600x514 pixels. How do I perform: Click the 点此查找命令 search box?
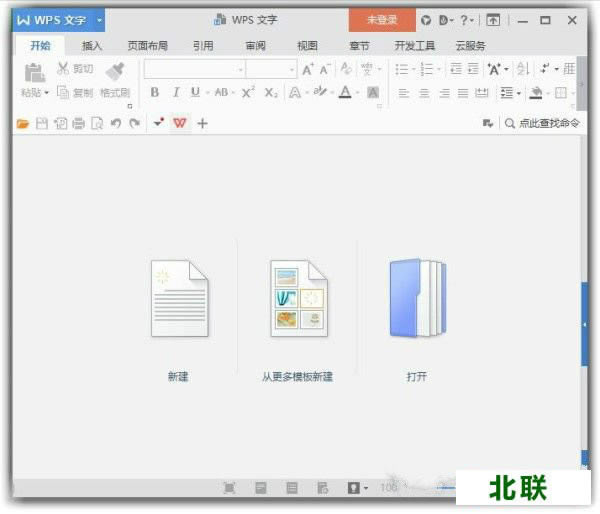click(x=543, y=123)
